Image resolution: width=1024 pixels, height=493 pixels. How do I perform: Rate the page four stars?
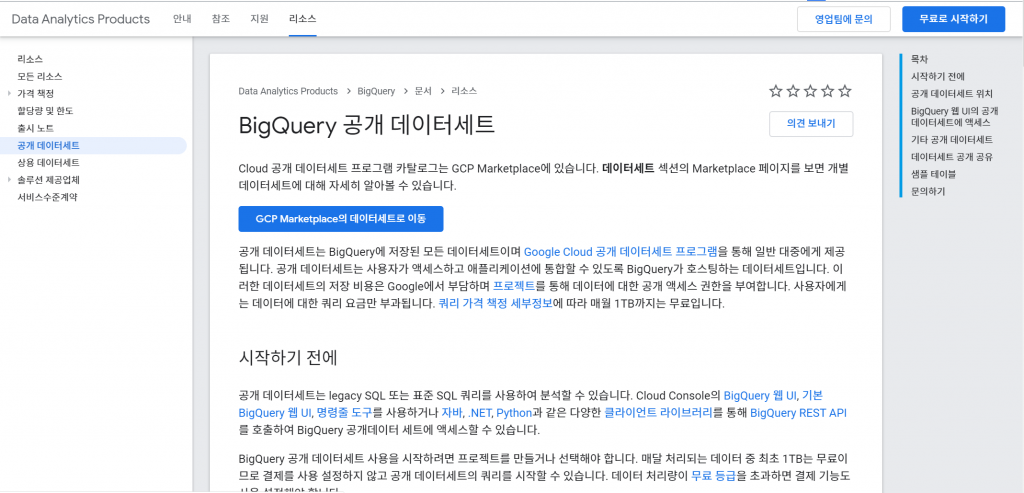pos(827,91)
